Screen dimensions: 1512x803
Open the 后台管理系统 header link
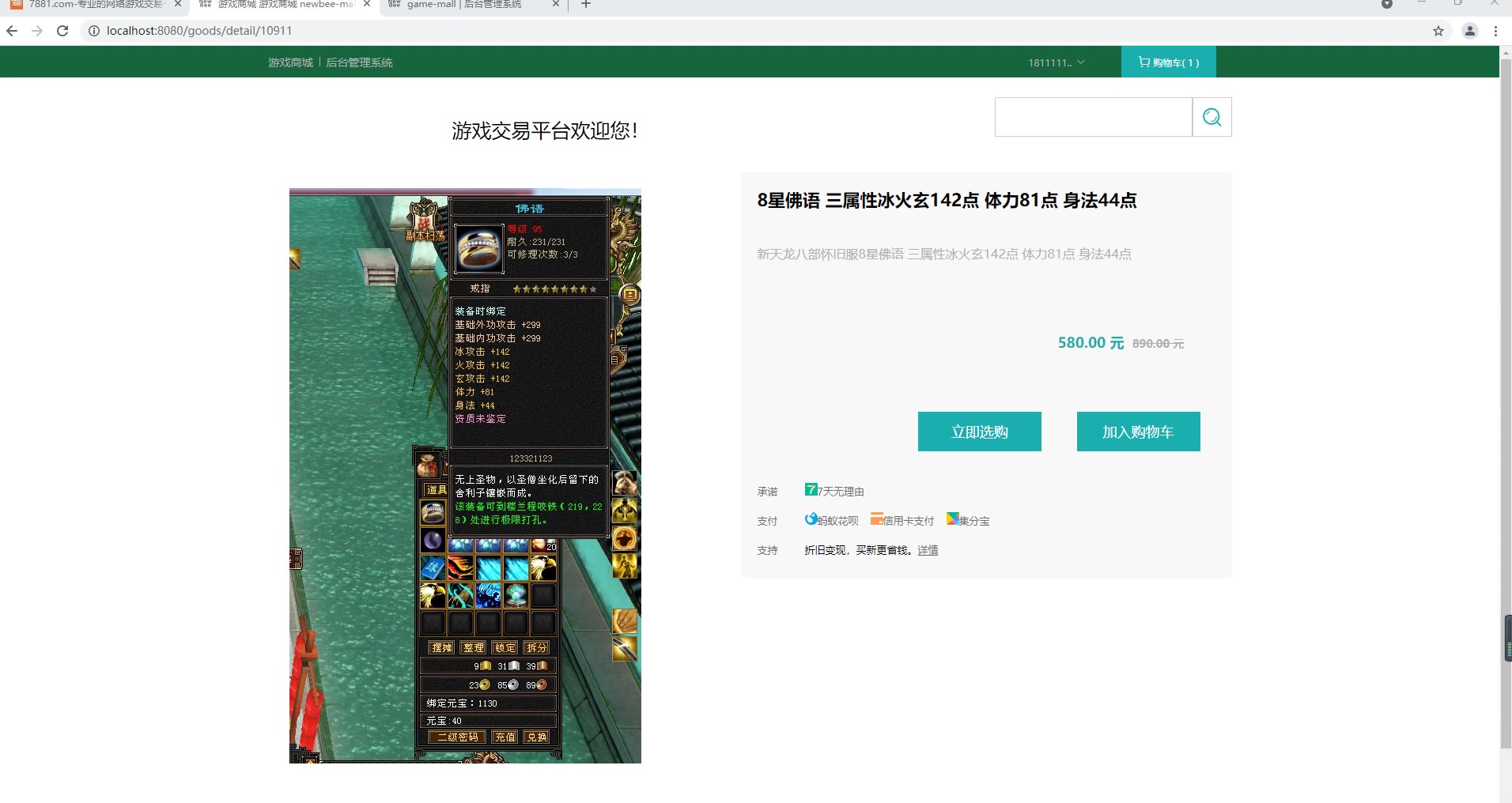point(359,62)
